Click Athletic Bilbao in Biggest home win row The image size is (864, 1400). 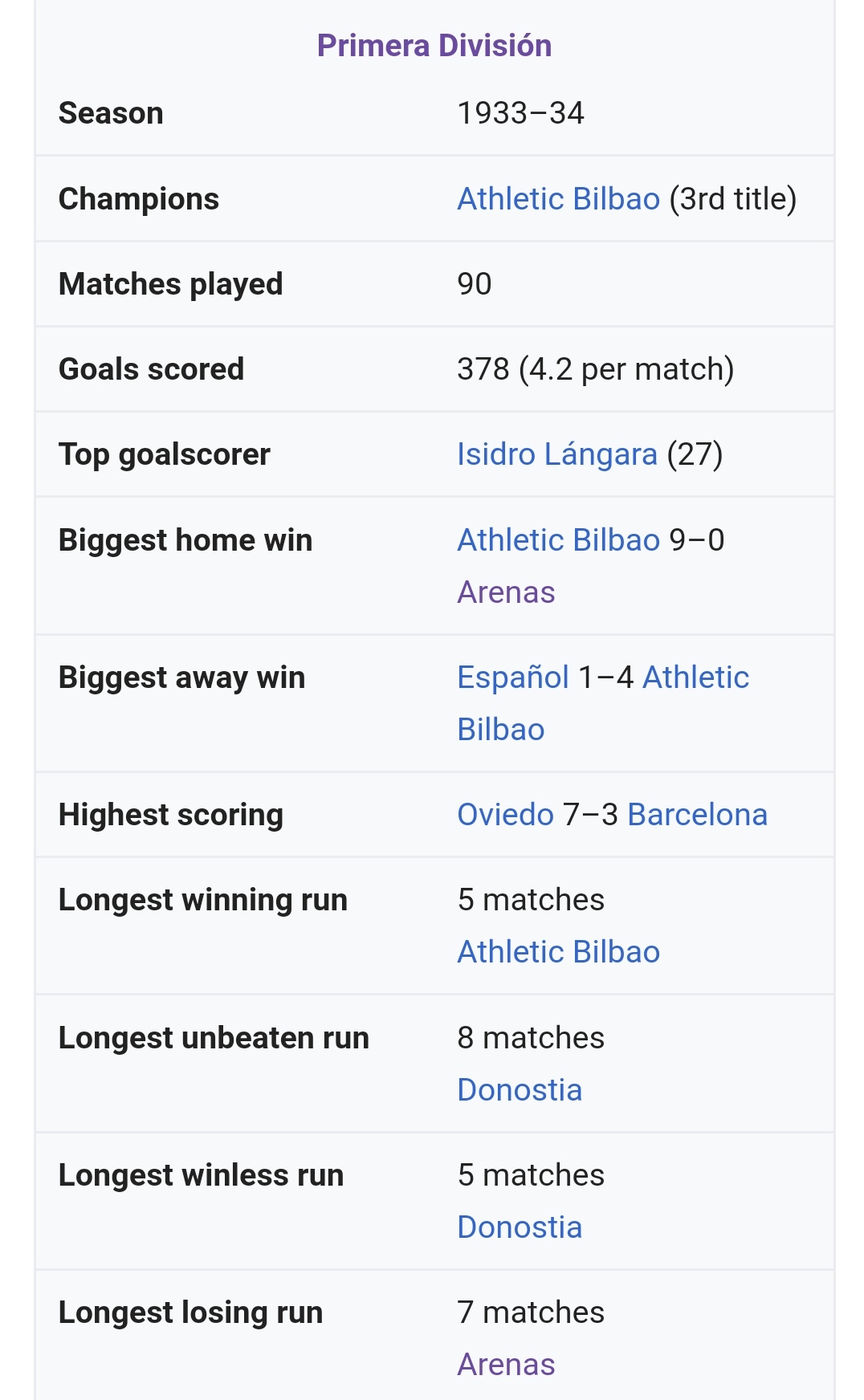coord(558,540)
